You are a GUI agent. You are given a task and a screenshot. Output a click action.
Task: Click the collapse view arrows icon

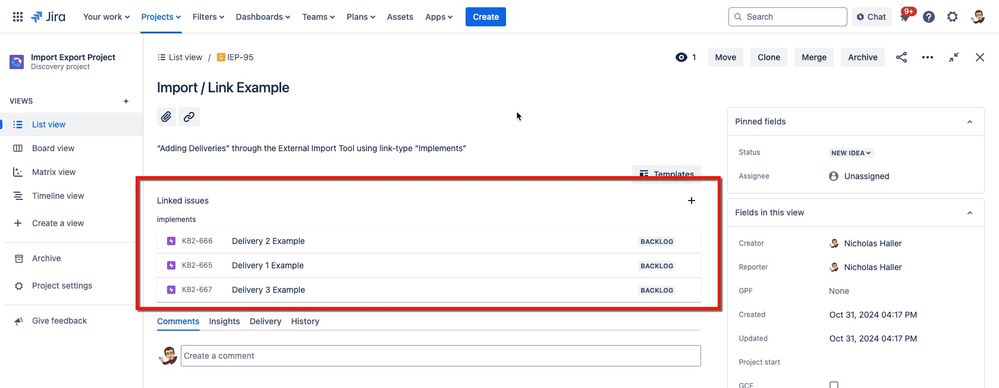point(953,57)
